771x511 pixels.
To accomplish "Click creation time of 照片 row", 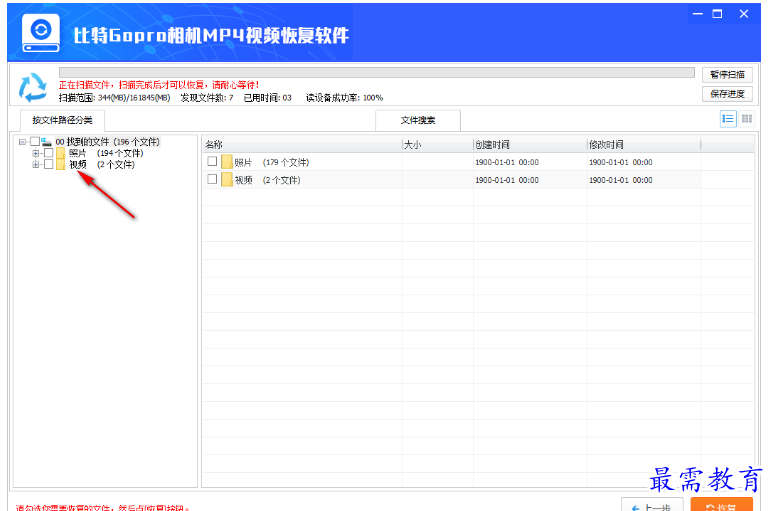I will click(507, 162).
